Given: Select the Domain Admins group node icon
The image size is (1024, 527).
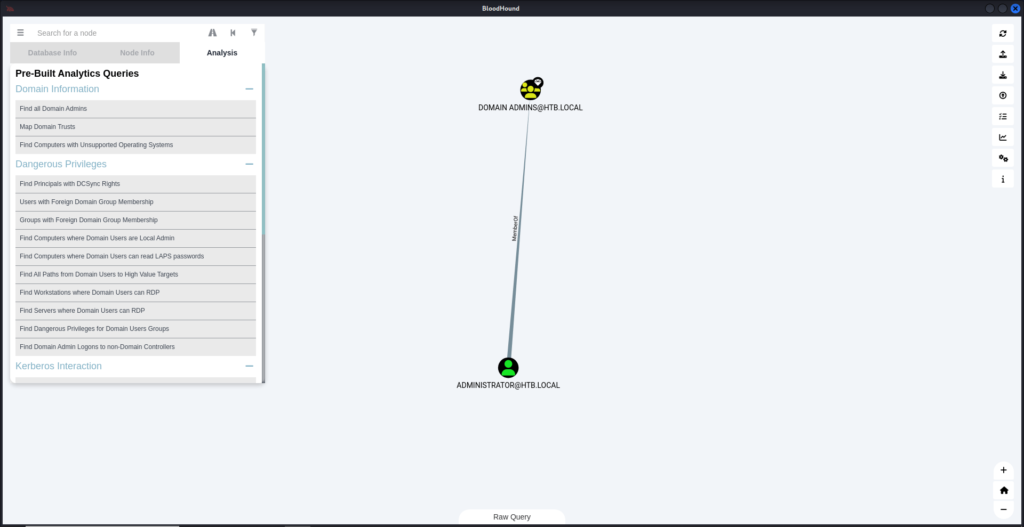Looking at the screenshot, I should (530, 89).
